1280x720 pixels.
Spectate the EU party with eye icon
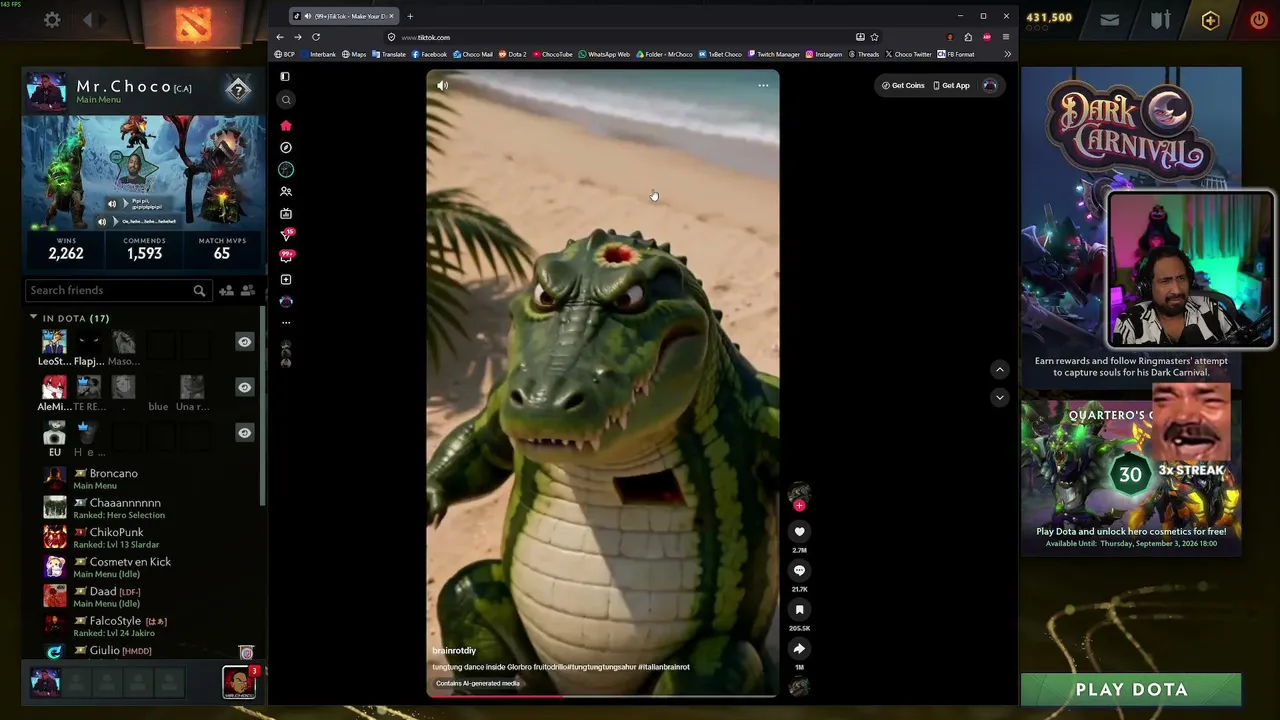coord(244,433)
